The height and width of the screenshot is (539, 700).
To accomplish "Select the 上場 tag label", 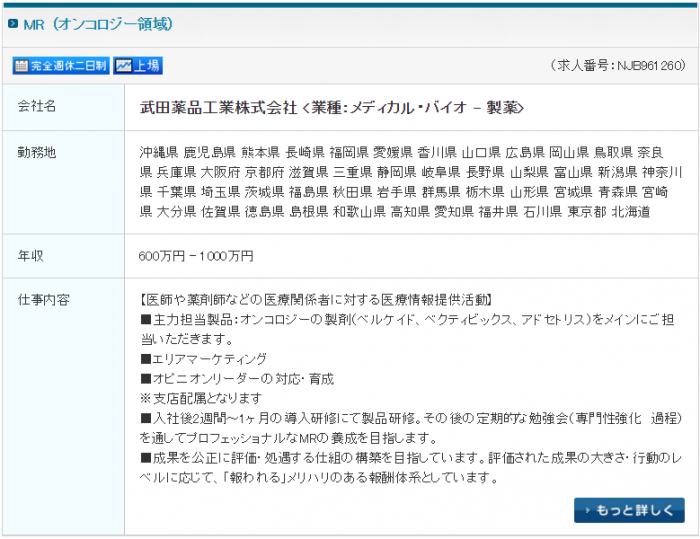I will (x=146, y=66).
